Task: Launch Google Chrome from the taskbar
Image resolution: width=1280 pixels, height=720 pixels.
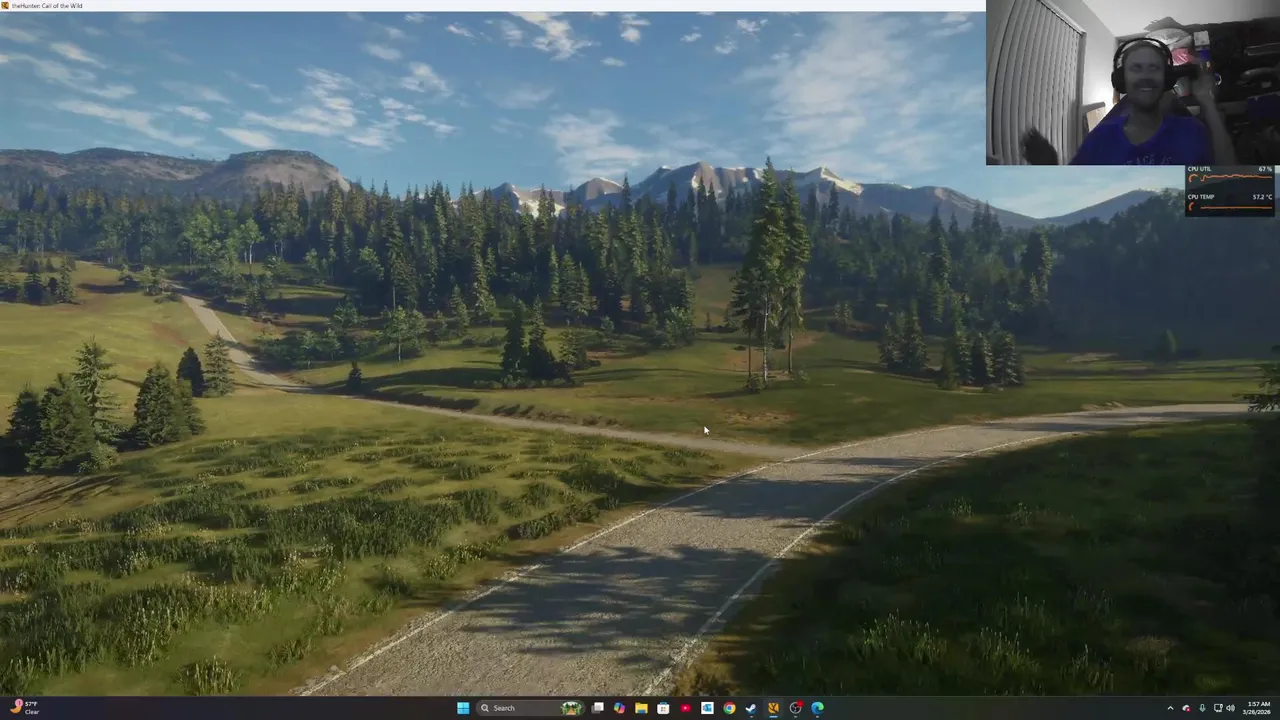Action: pos(729,708)
